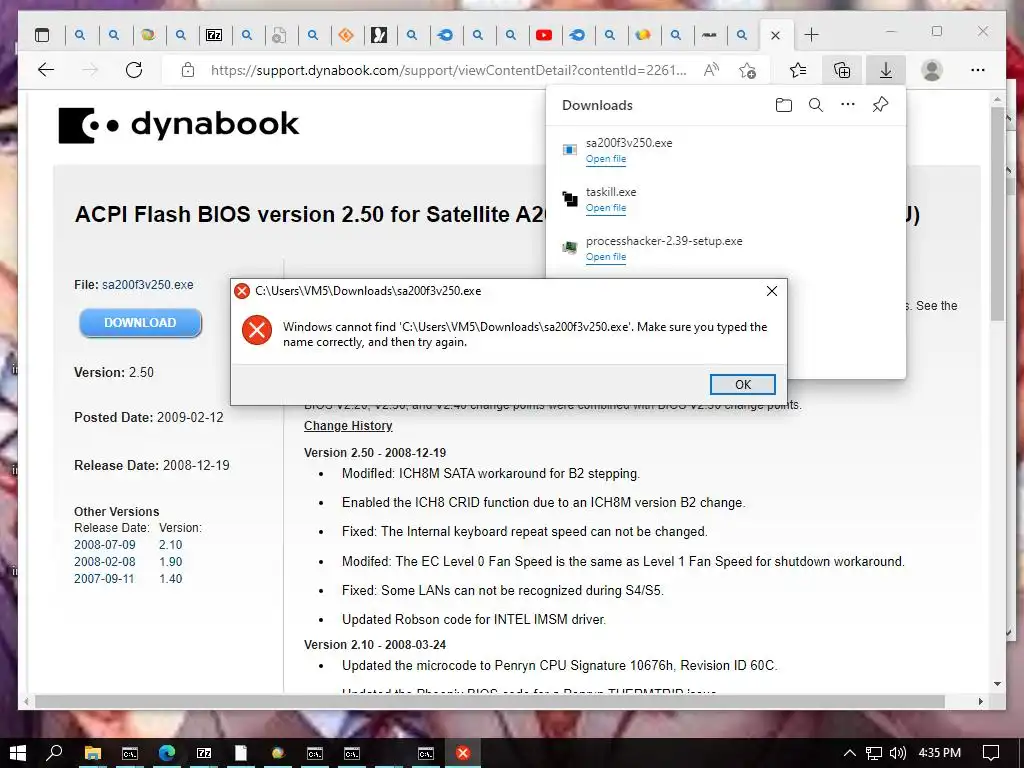1024x768 pixels.
Task: Open file link under processhacker-2.39-setup.exe
Action: 605,257
